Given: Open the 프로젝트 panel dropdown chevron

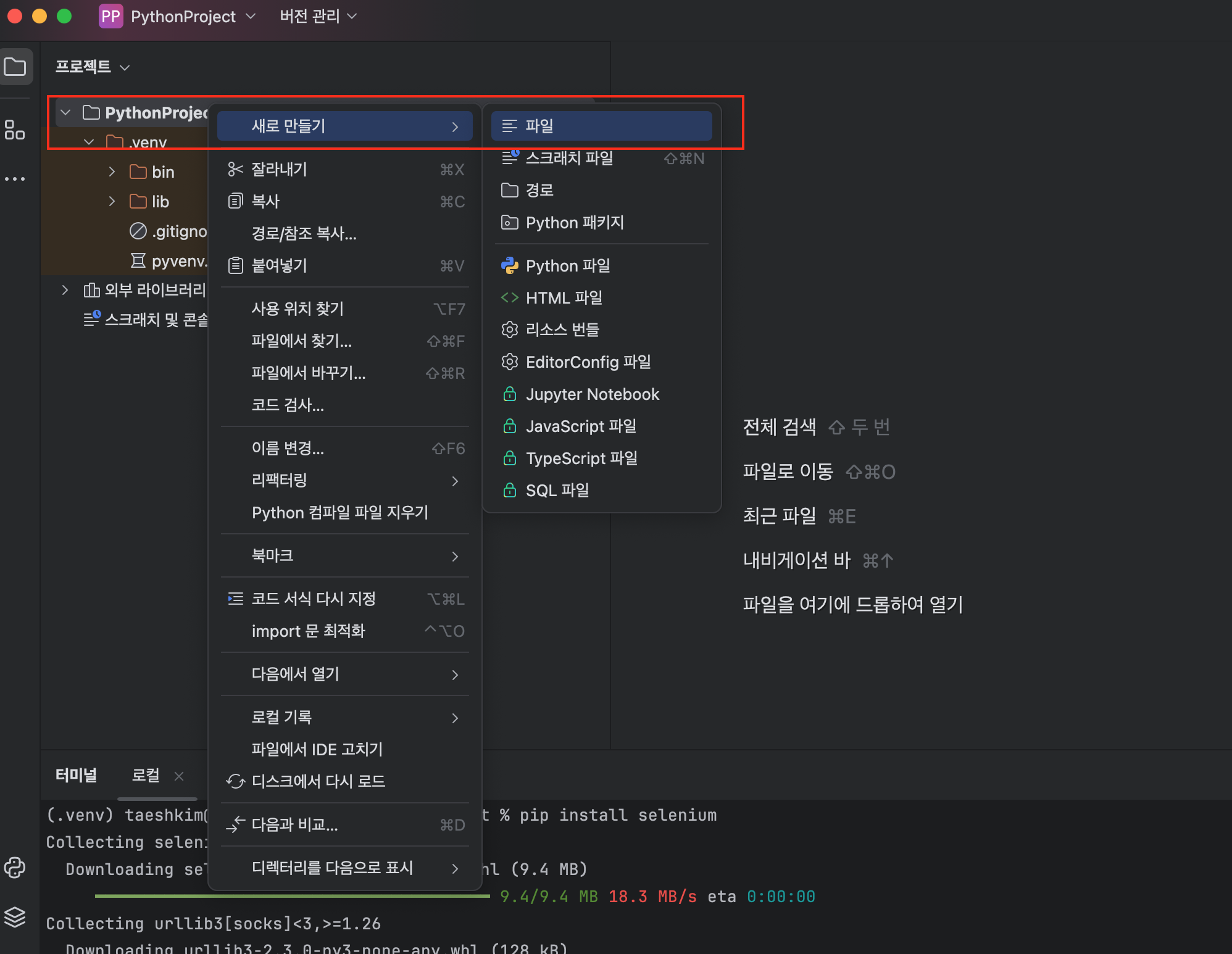Looking at the screenshot, I should click(125, 67).
